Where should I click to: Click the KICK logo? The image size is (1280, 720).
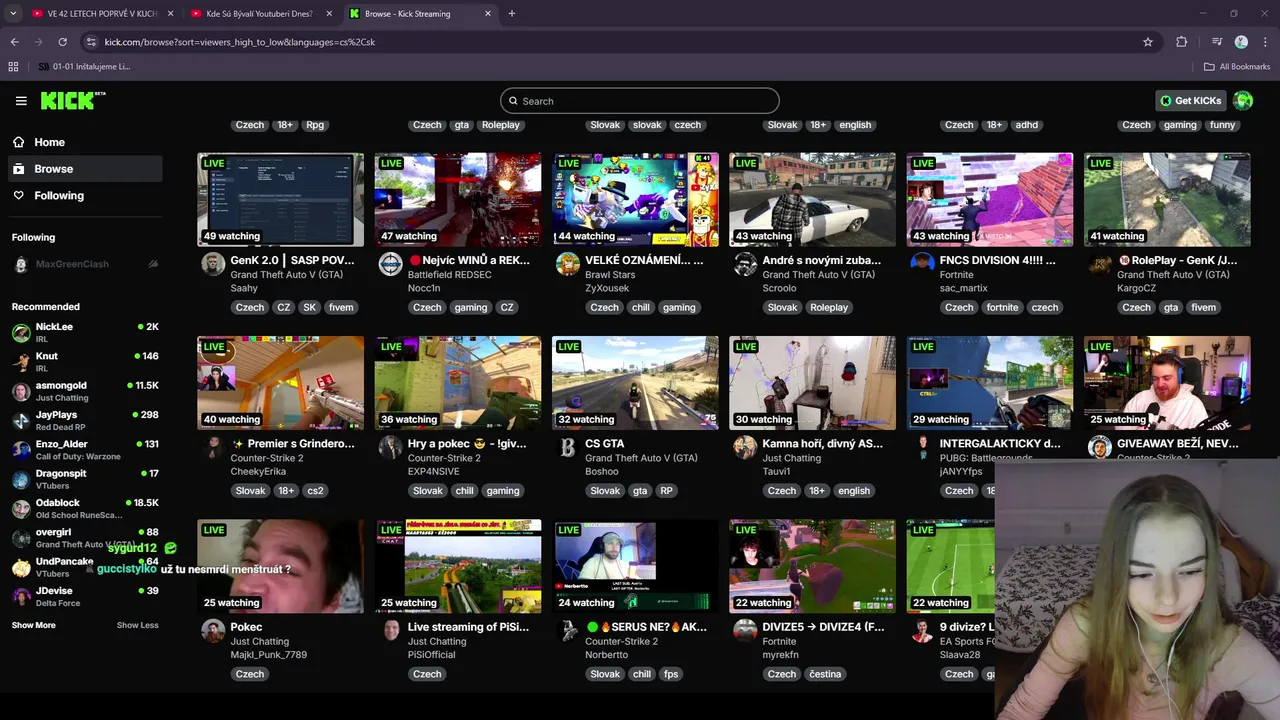pyautogui.click(x=72, y=100)
